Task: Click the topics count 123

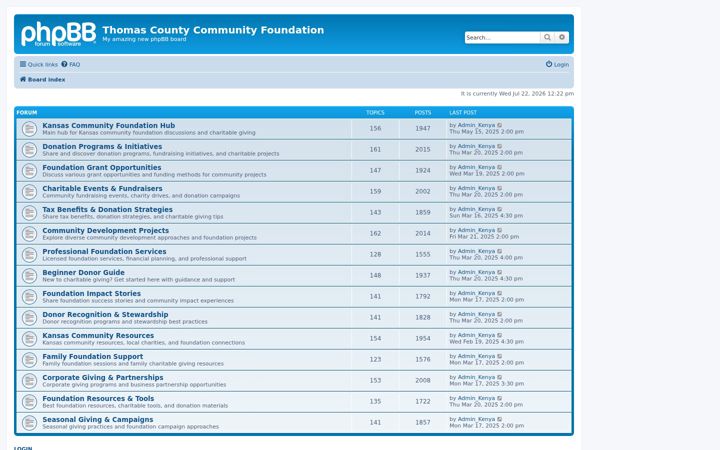Action: (x=376, y=360)
